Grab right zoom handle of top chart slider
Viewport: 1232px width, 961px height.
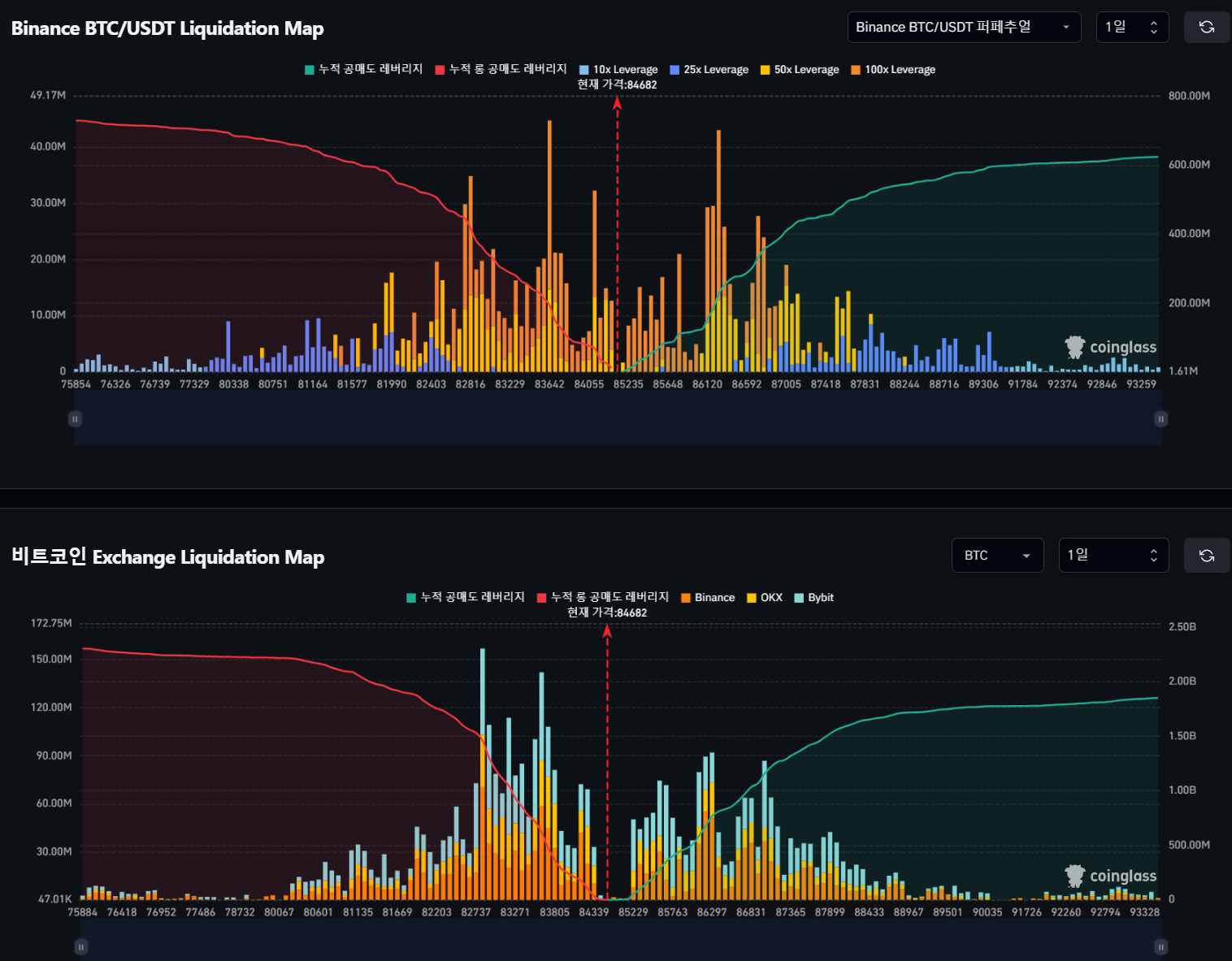(x=1161, y=419)
